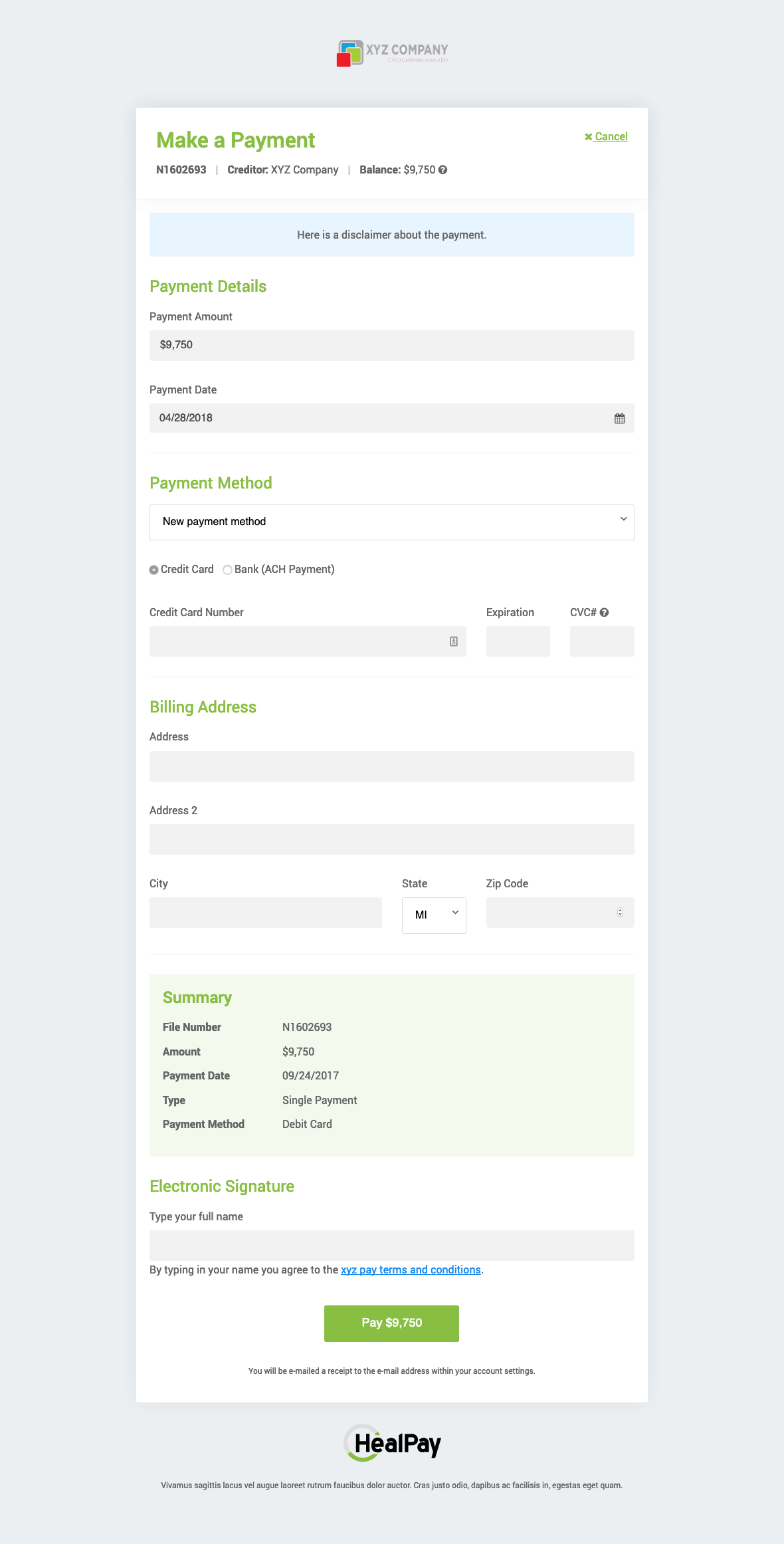The width and height of the screenshot is (784, 1544).
Task: Click the X icon beside Cancel
Action: pos(588,137)
